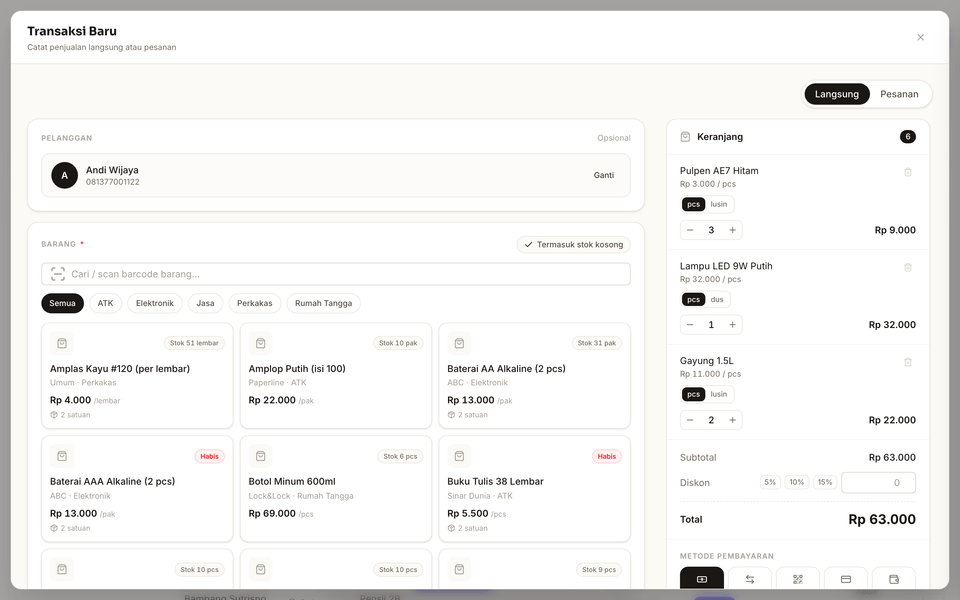Select QR code payment method icon
The width and height of the screenshot is (960, 600).
coord(798,579)
